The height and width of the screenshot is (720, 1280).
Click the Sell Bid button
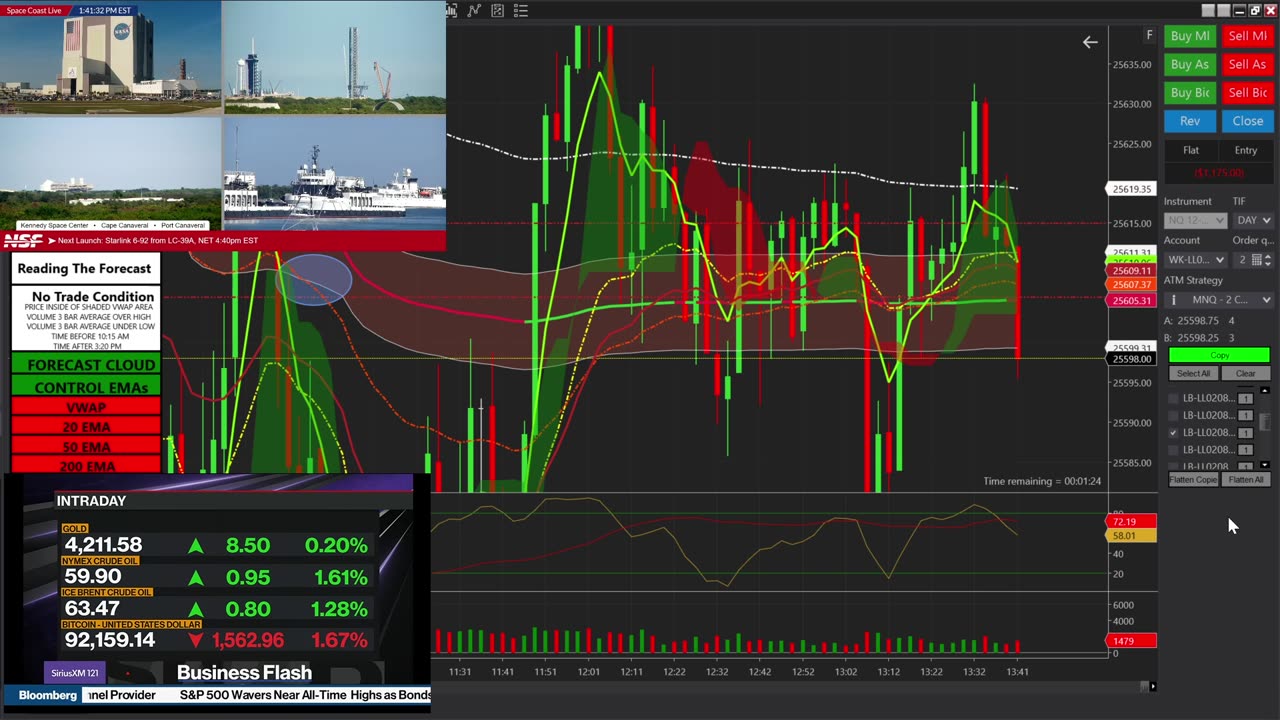1247,92
